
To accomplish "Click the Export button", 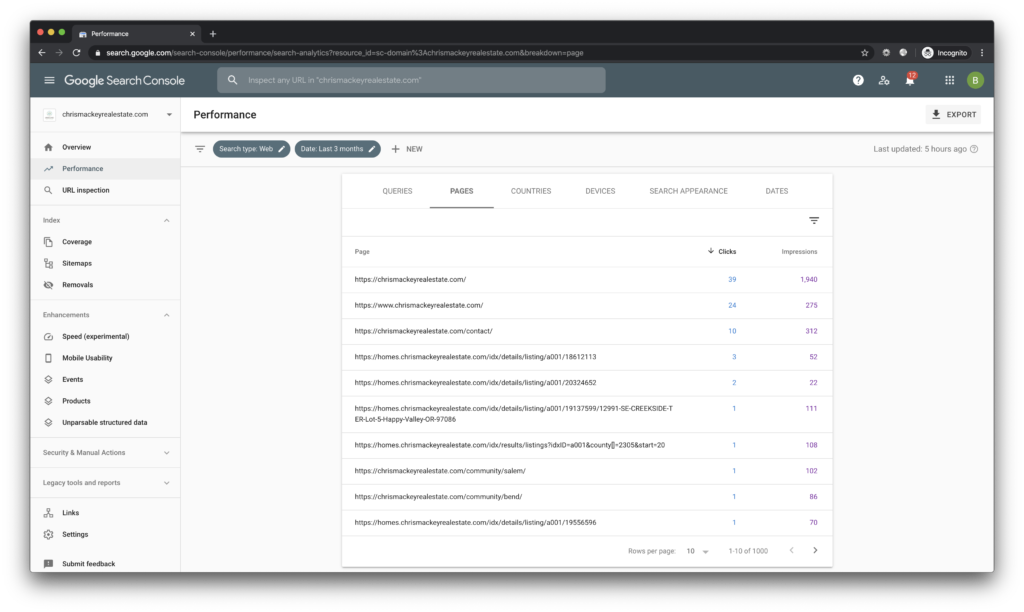I will [953, 114].
